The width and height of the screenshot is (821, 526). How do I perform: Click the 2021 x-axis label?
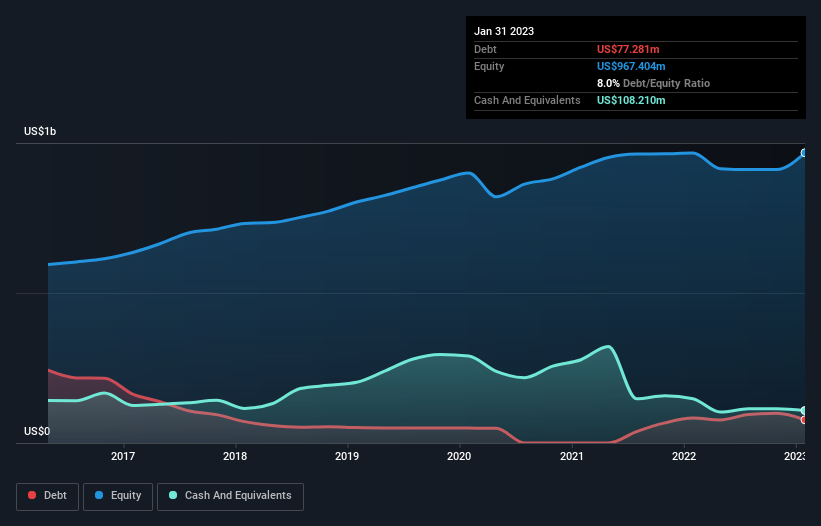point(572,456)
